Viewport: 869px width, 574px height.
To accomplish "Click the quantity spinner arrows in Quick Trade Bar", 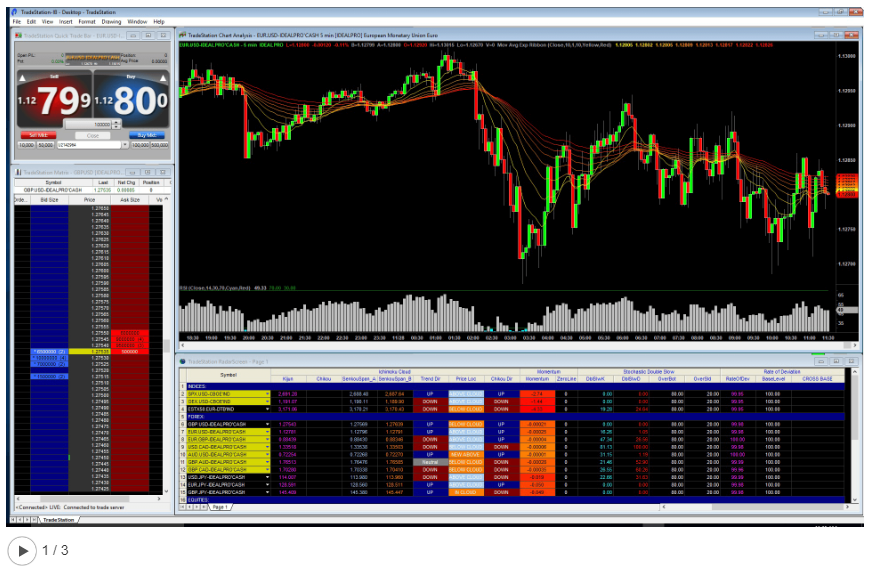I will pyautogui.click(x=116, y=124).
